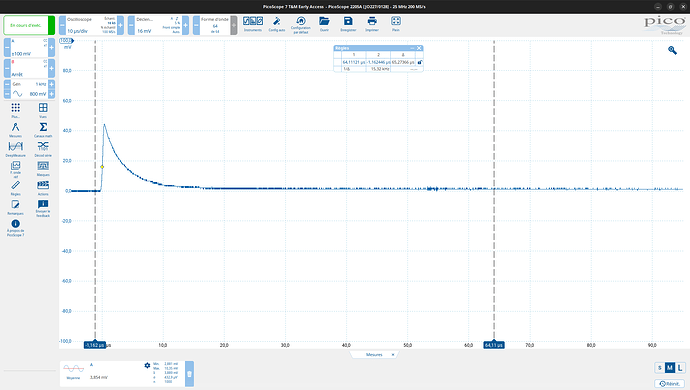Open the Déclenchement trigger settings panel
This screenshot has width=690, height=390.
[158, 25]
